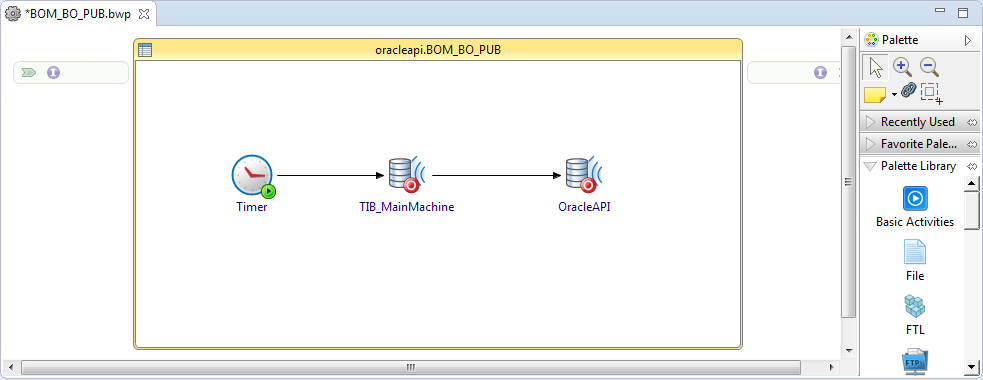
Task: Pin the Favorite Palettes drawer open
Action: pos(972,144)
